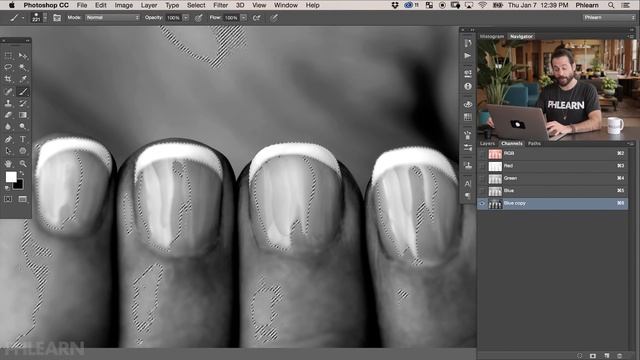The width and height of the screenshot is (640, 360).
Task: Select the Healing Brush tool
Action: 8,91
